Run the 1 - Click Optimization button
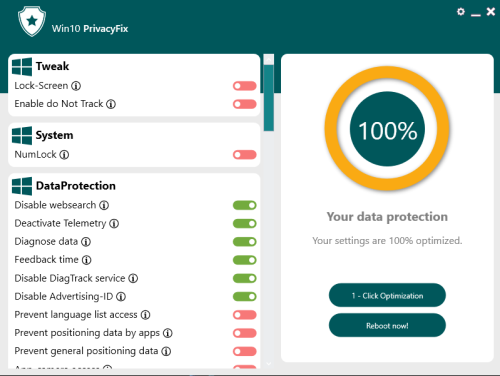This screenshot has width=500, height=376. tap(387, 295)
